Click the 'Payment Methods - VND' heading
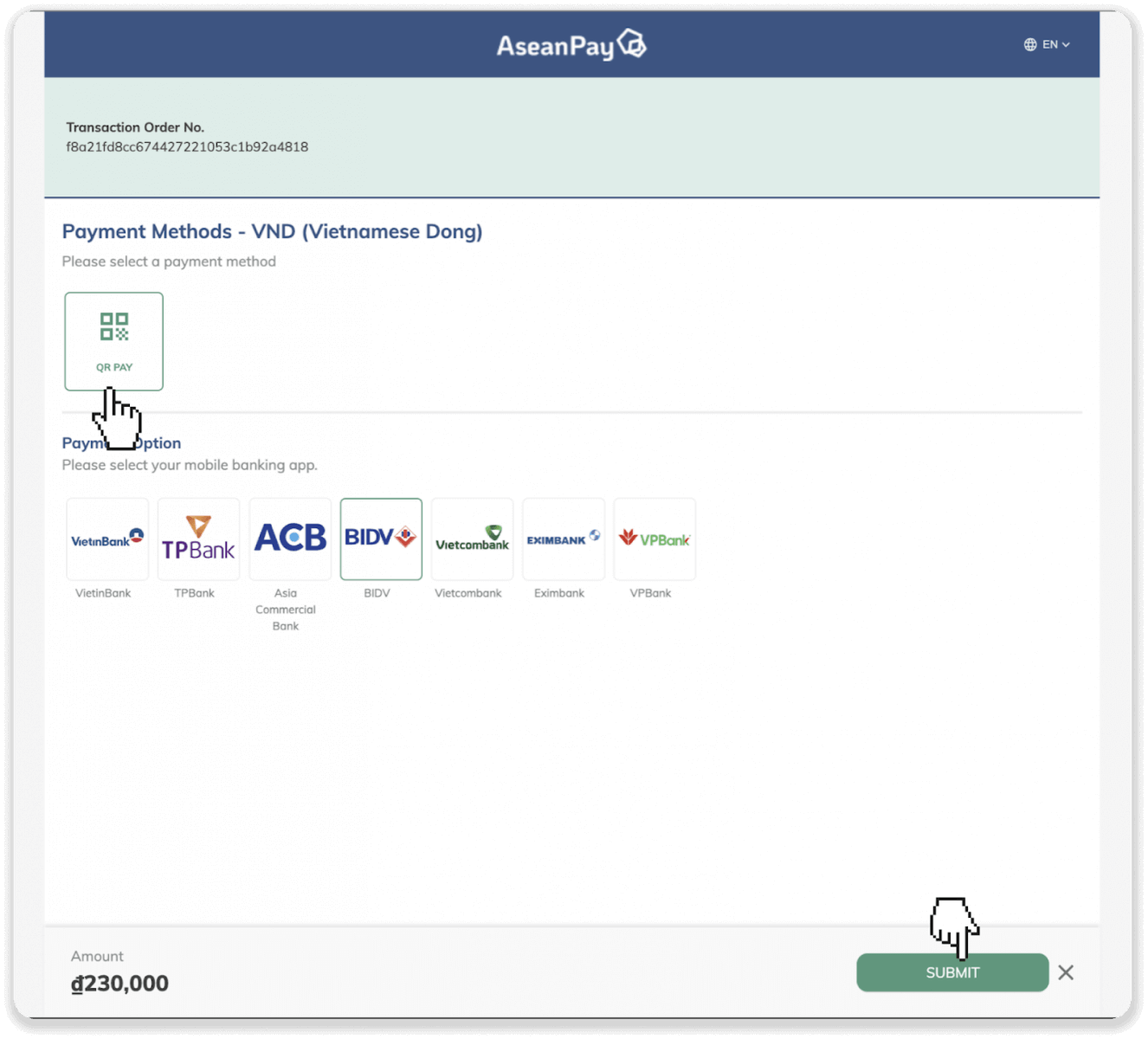The width and height of the screenshot is (1148, 1039). pos(272,232)
